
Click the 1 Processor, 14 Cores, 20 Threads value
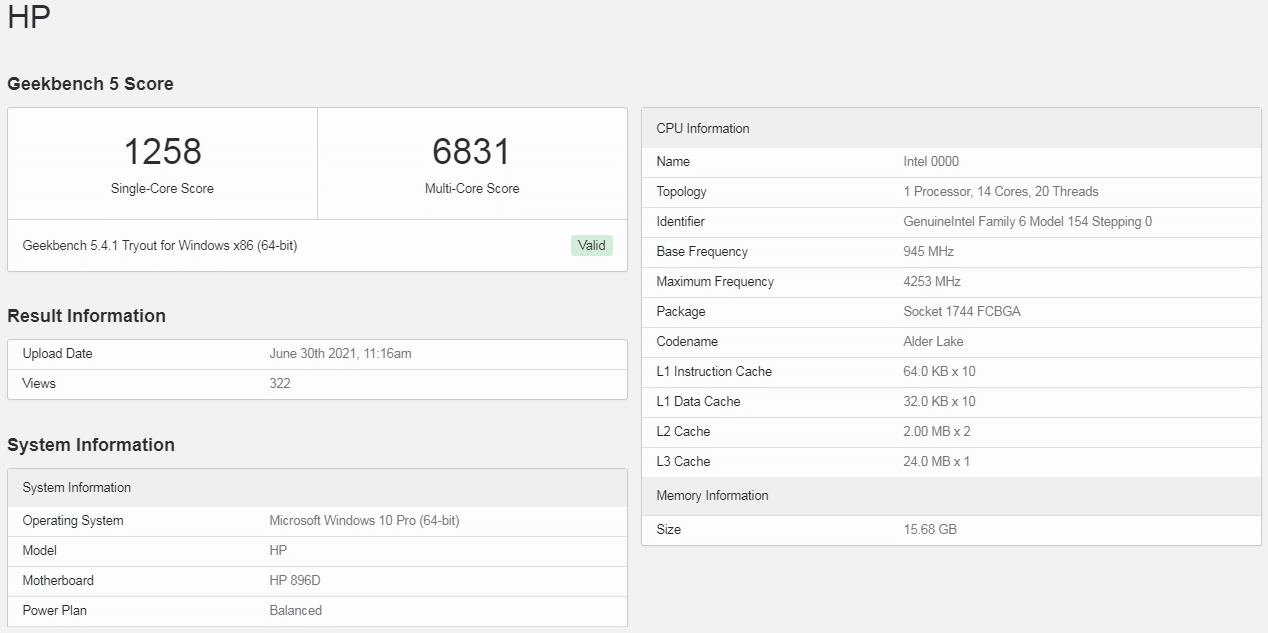[1001, 192]
